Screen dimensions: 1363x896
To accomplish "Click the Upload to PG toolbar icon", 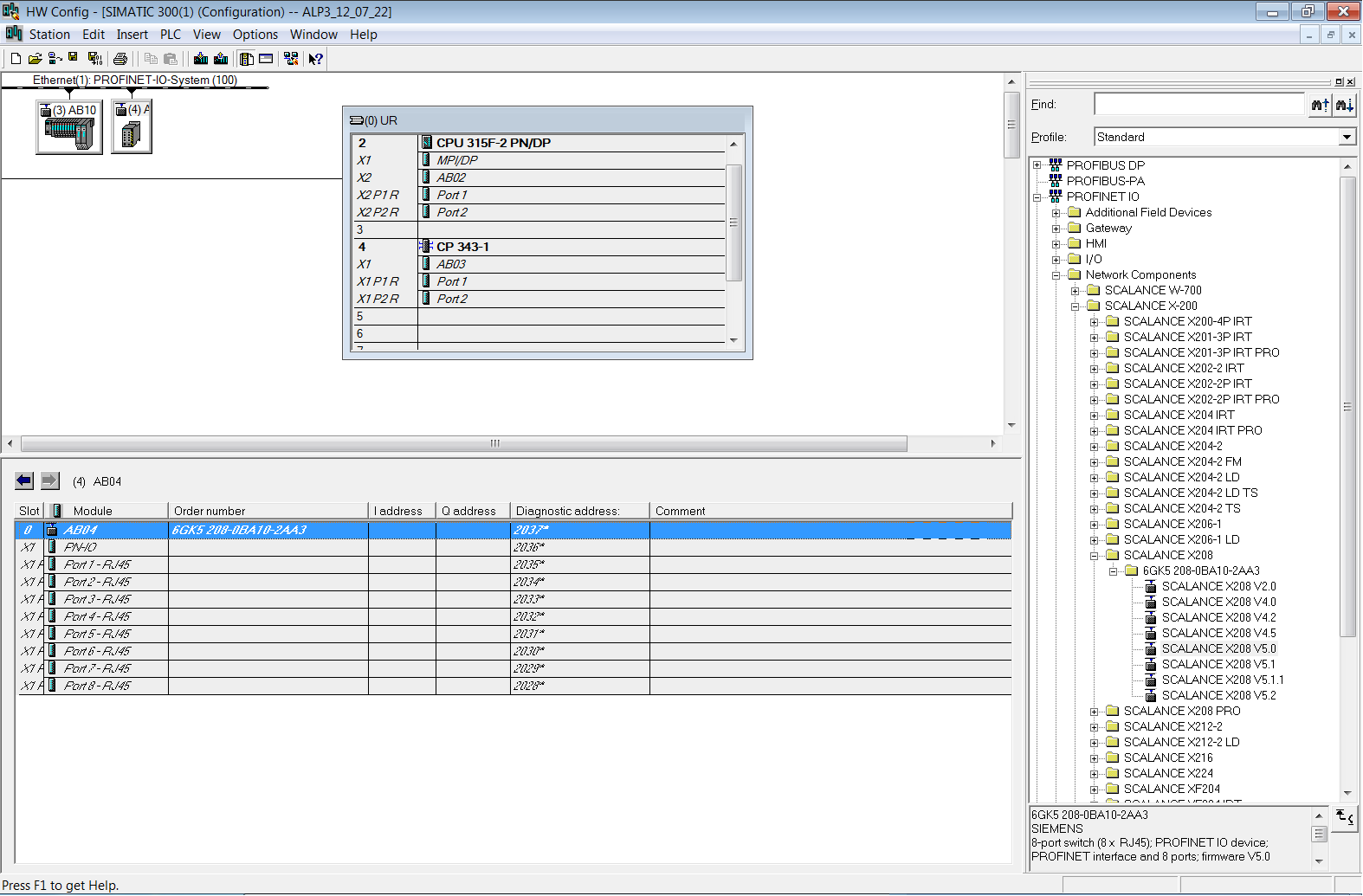I will [x=221, y=59].
